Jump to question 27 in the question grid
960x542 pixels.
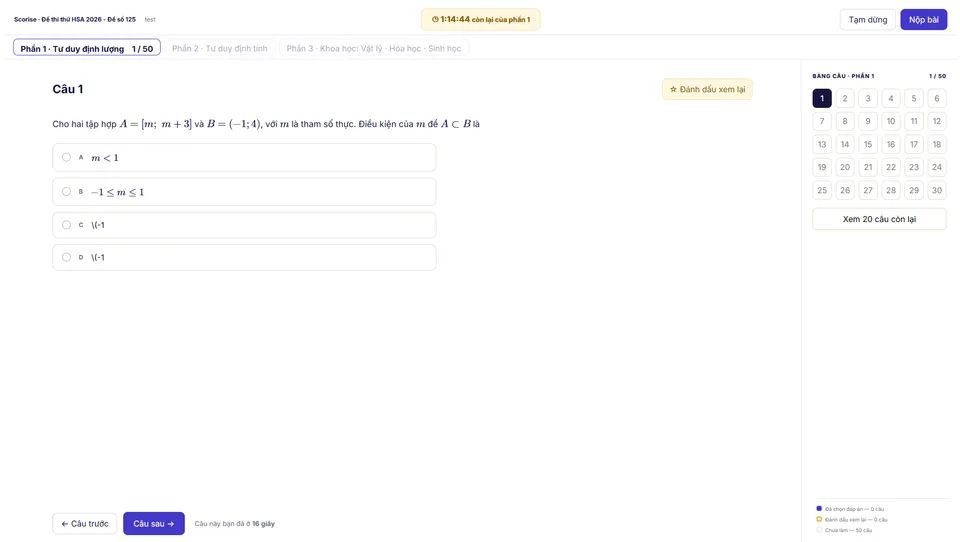coord(868,190)
